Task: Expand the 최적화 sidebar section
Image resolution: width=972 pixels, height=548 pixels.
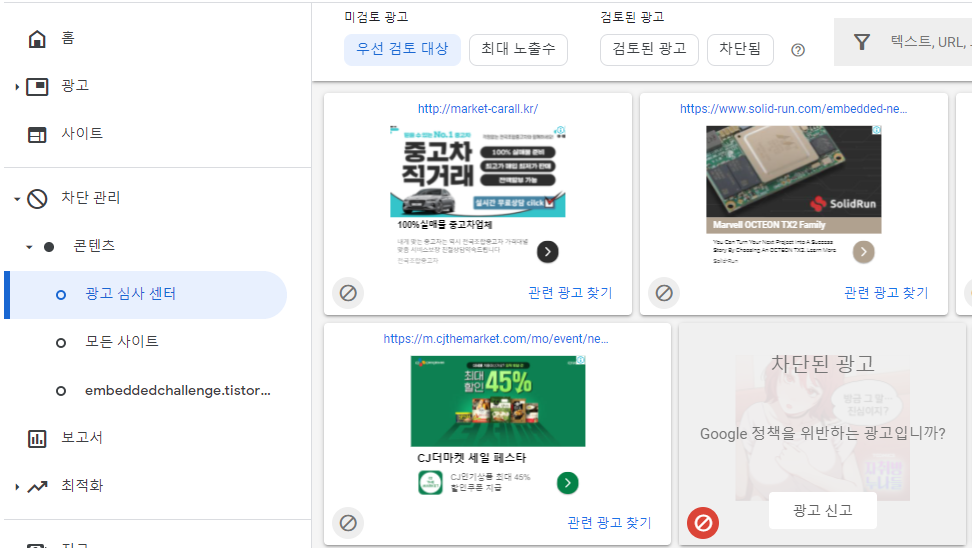Action: (17, 487)
